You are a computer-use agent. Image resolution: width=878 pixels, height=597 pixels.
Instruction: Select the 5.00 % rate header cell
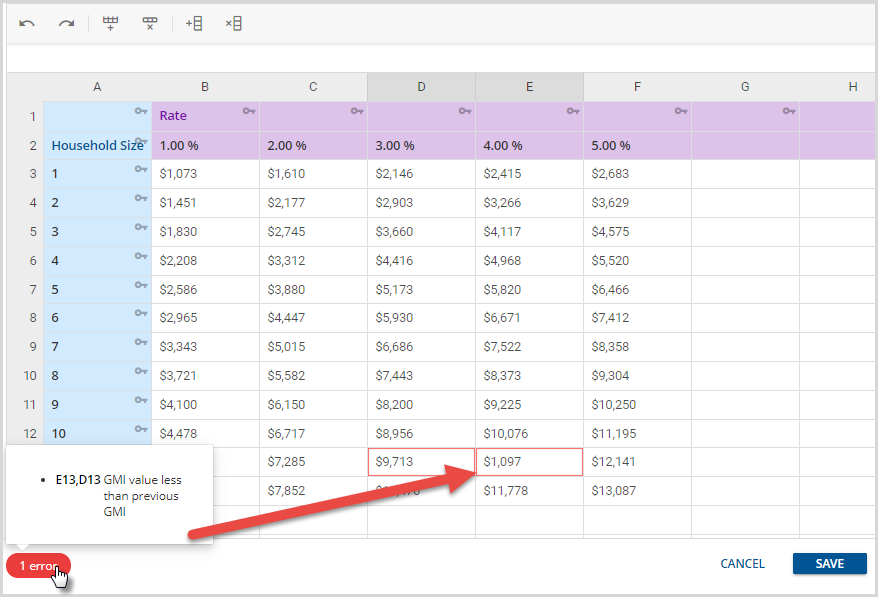[x=637, y=145]
